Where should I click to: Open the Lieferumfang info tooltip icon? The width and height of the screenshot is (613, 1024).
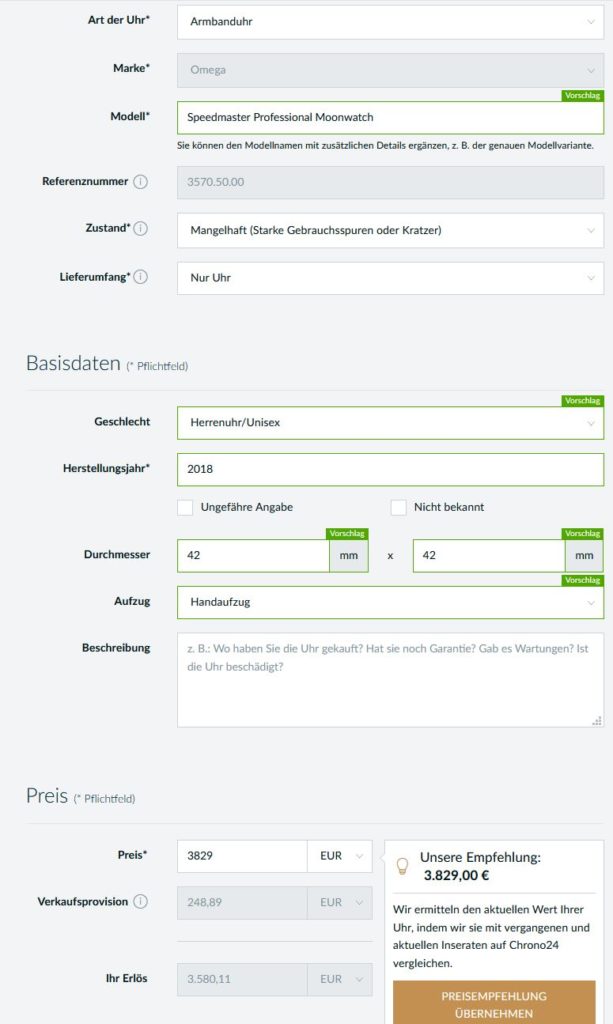[140, 277]
